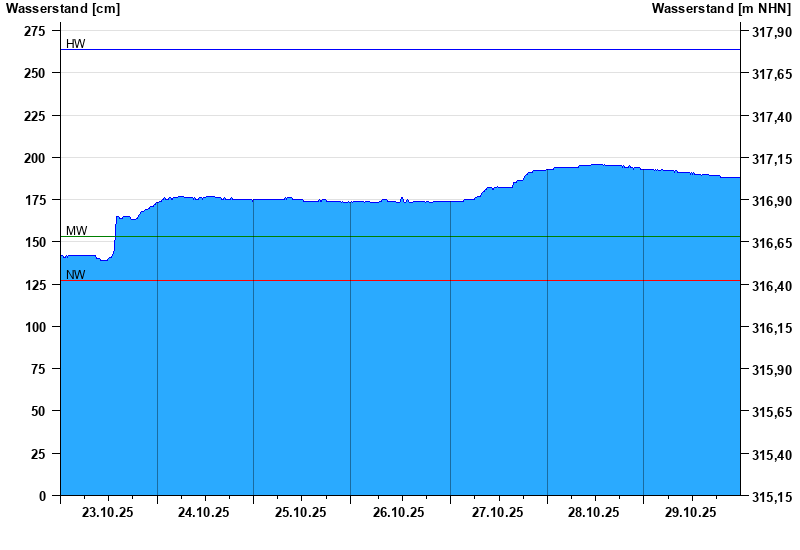The height and width of the screenshot is (550, 800).
Task: Click the green MW threshold line
Action: click(400, 236)
